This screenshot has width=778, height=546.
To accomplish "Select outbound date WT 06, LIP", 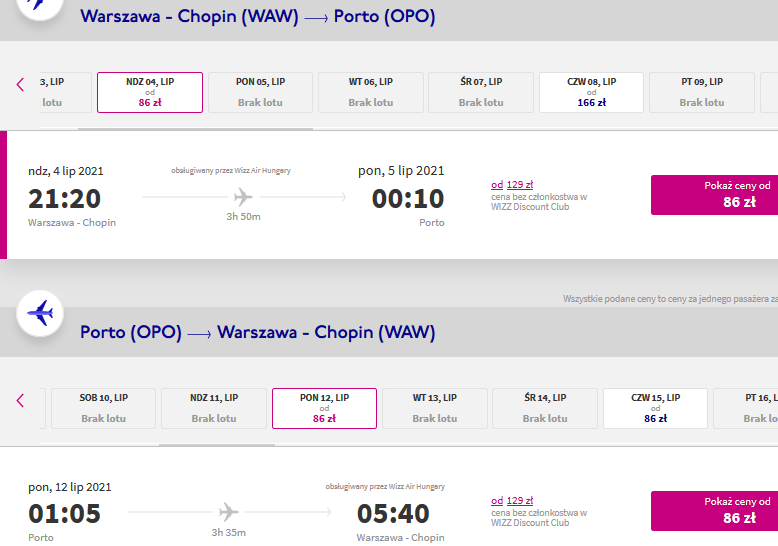I will (x=371, y=92).
